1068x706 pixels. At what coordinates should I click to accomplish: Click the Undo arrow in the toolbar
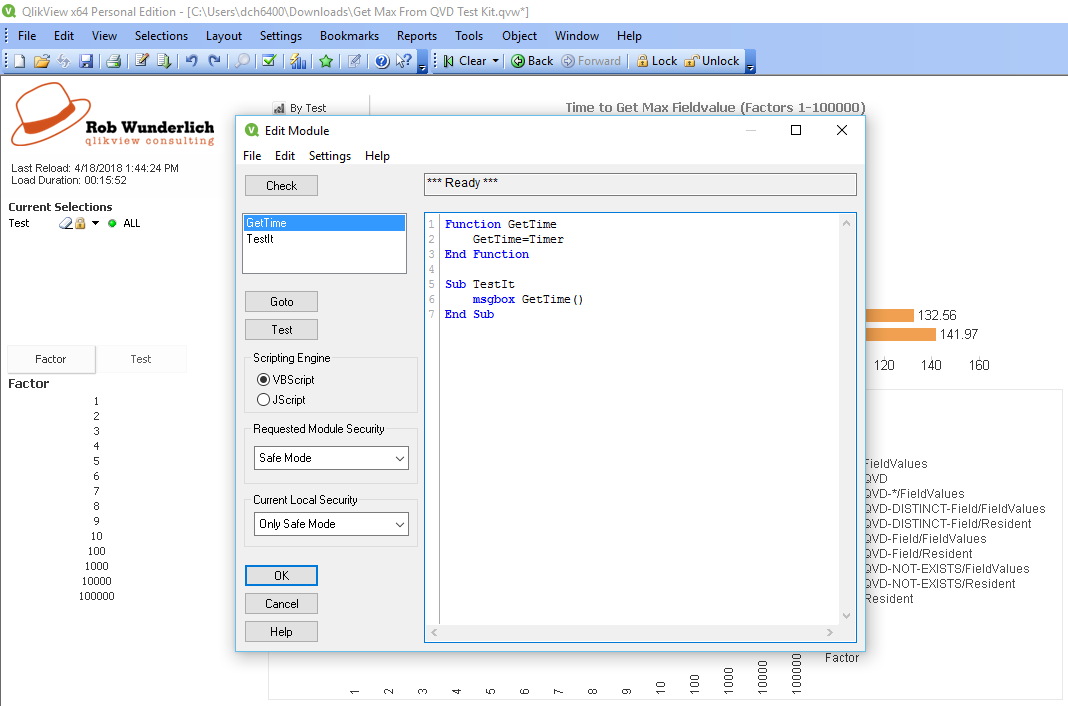pyautogui.click(x=191, y=61)
